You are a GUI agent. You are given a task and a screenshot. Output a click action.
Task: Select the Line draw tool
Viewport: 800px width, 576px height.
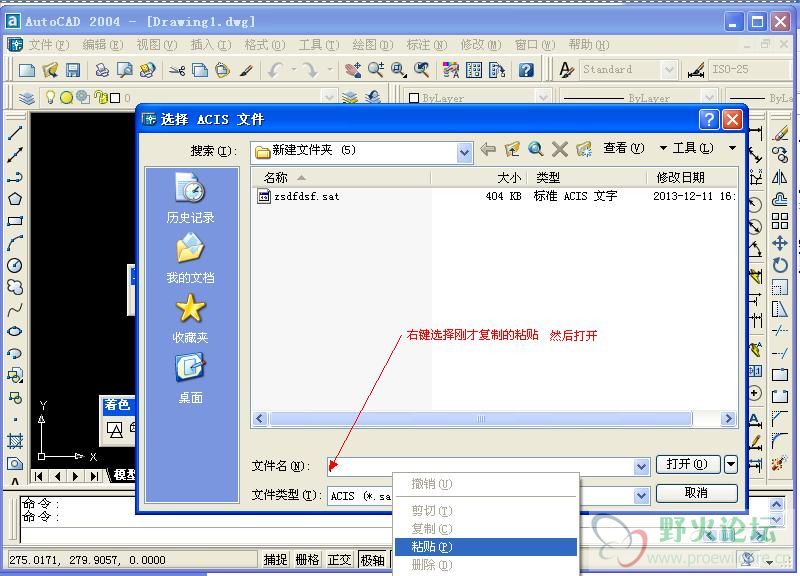pos(15,133)
